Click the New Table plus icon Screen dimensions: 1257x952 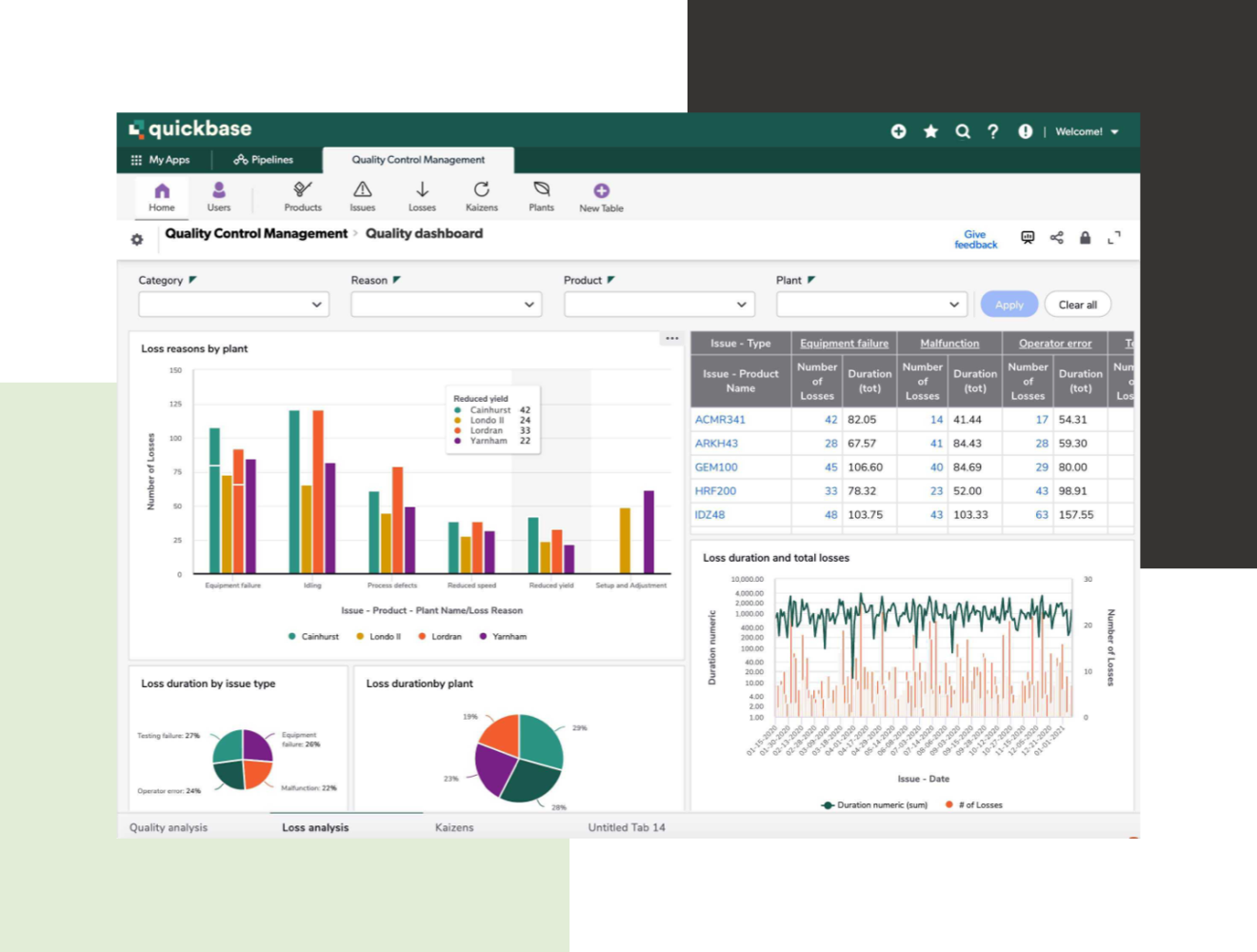(601, 190)
